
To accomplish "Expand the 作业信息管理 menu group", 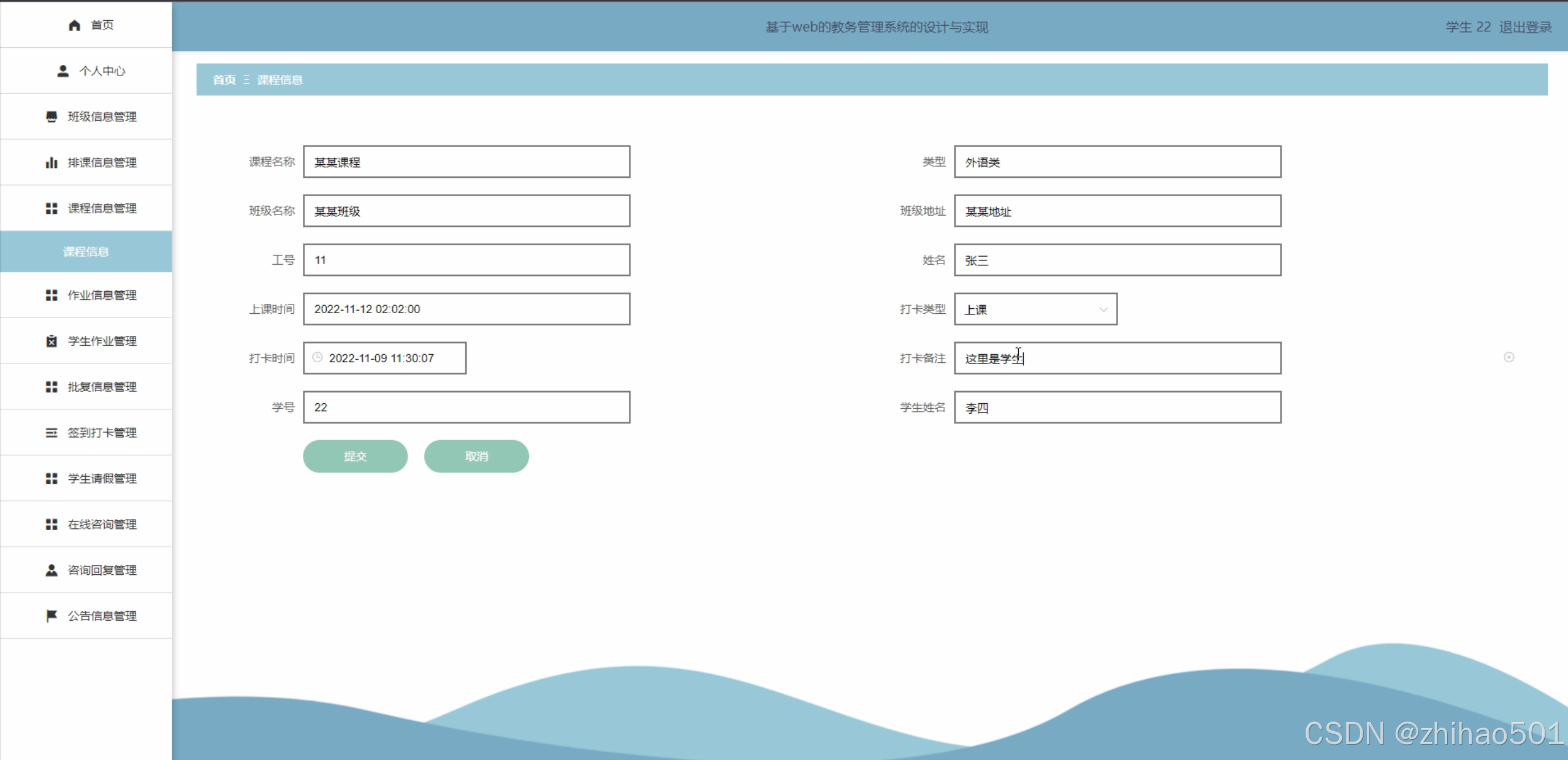I will click(101, 295).
